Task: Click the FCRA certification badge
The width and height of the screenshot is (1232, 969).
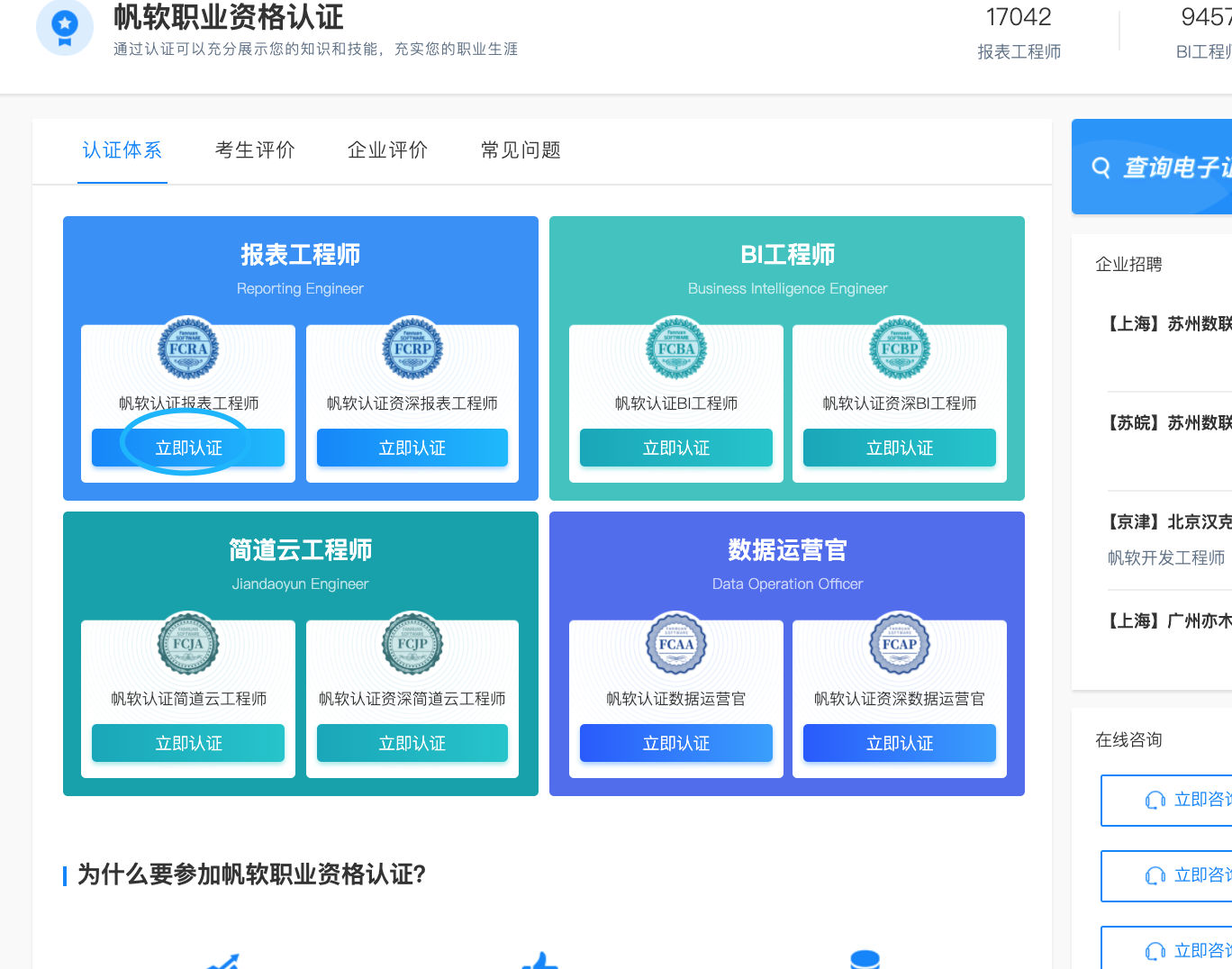Action: 188,348
